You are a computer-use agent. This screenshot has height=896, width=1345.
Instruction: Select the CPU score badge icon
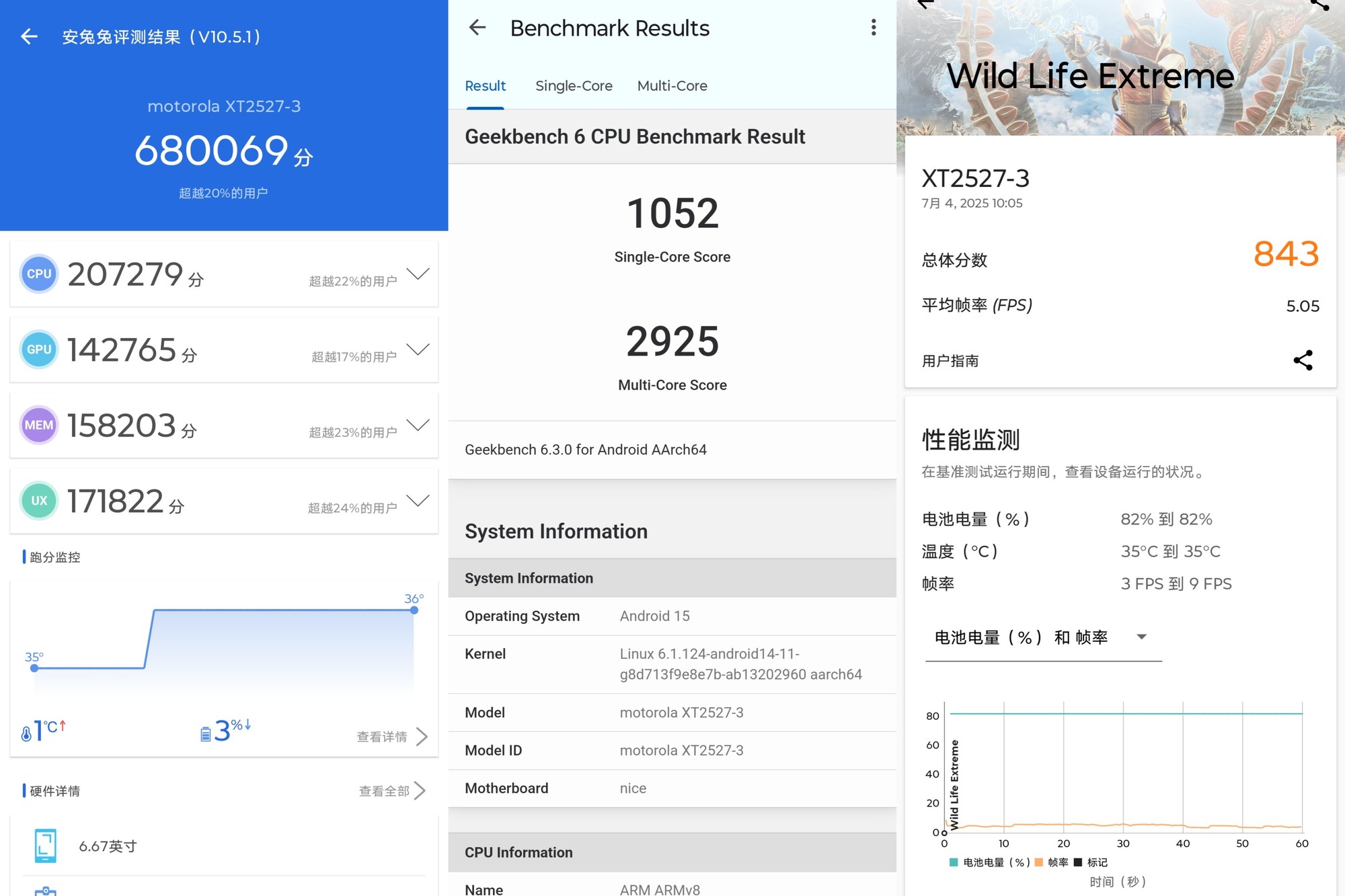[x=38, y=274]
